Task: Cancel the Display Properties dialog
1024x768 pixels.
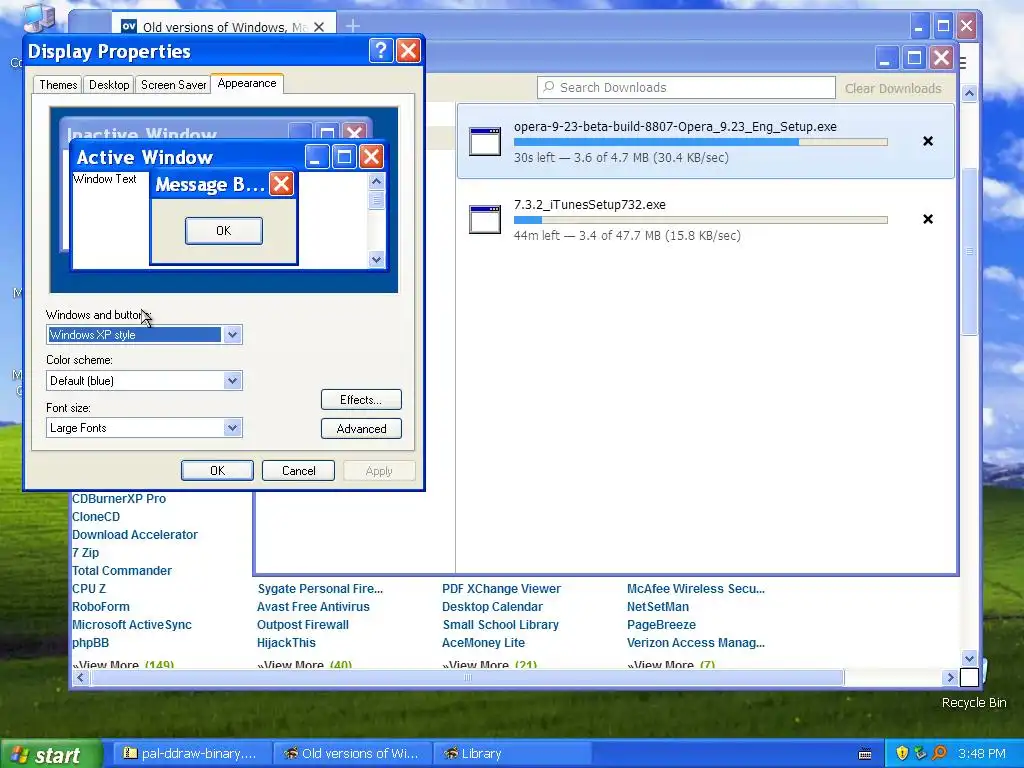Action: point(298,471)
